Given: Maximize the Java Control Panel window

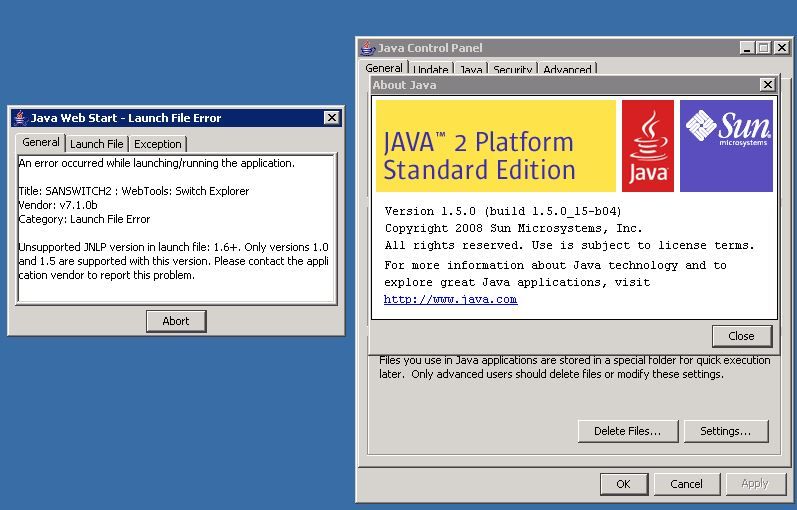Looking at the screenshot, I should pos(763,48).
